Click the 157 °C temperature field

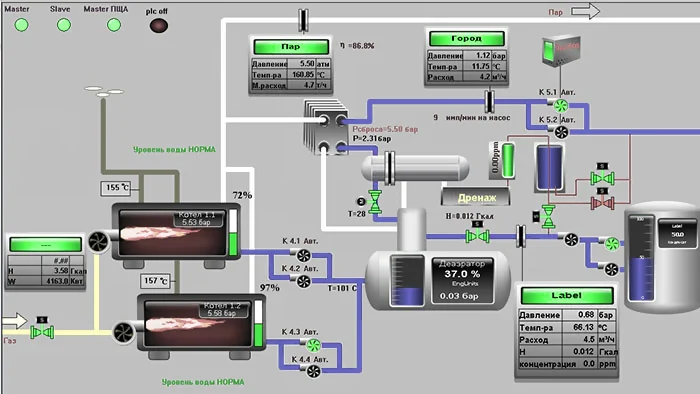pyautogui.click(x=156, y=281)
